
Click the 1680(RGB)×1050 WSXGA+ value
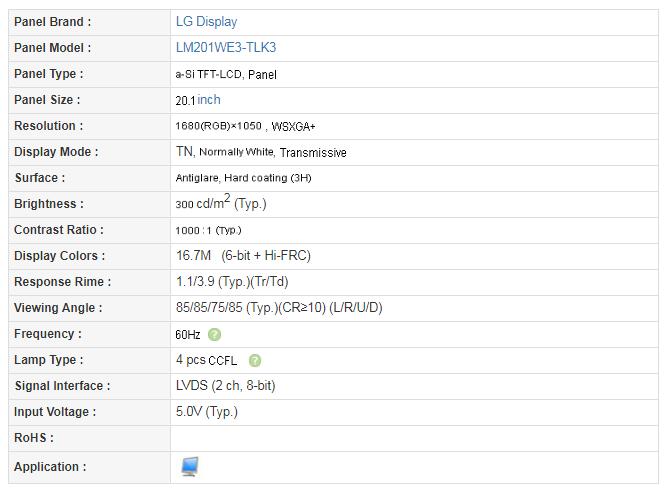[x=246, y=126]
